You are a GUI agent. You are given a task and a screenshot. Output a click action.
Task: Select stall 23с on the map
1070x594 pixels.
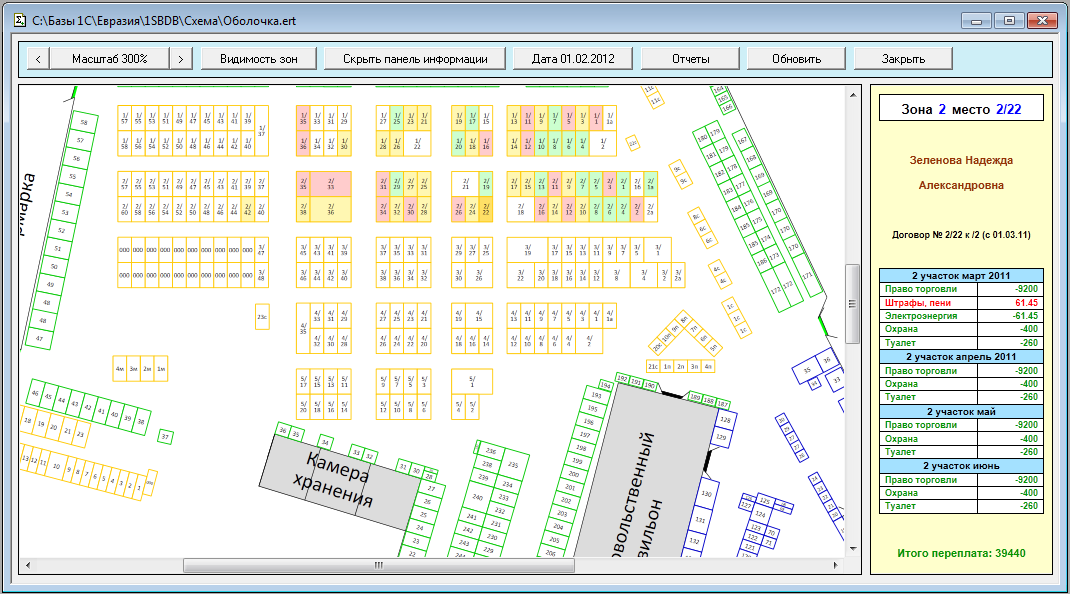click(262, 317)
